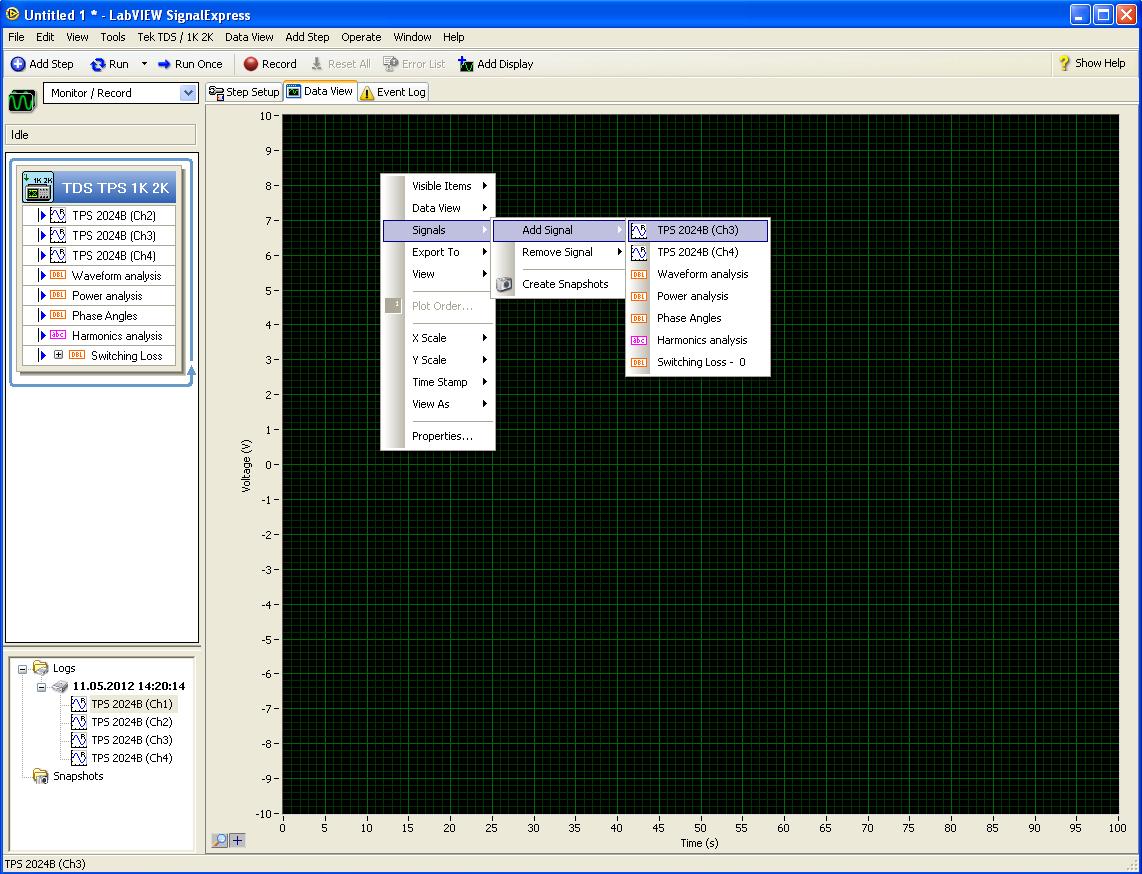Select the Phase Angles step output

click(x=99, y=315)
